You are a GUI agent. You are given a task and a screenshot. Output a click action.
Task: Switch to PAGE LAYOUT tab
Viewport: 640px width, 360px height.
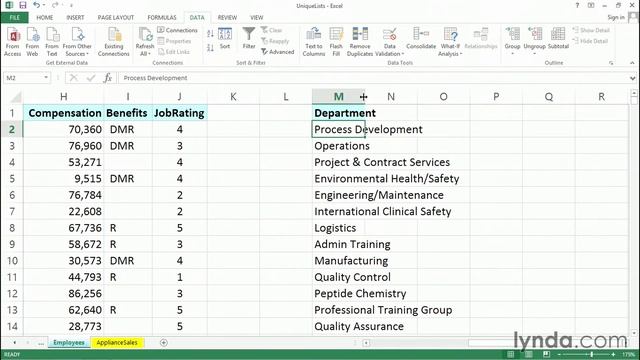116,18
